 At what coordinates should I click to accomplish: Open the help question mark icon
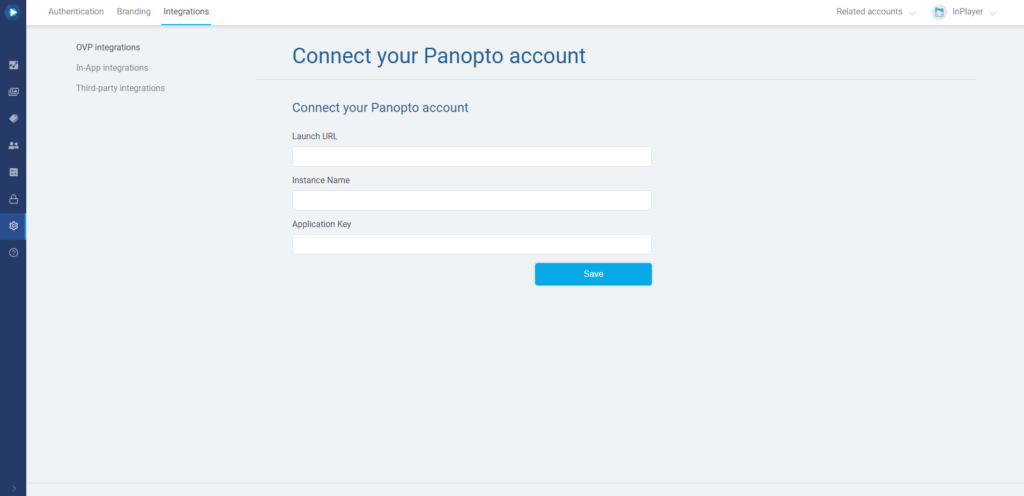coord(13,253)
